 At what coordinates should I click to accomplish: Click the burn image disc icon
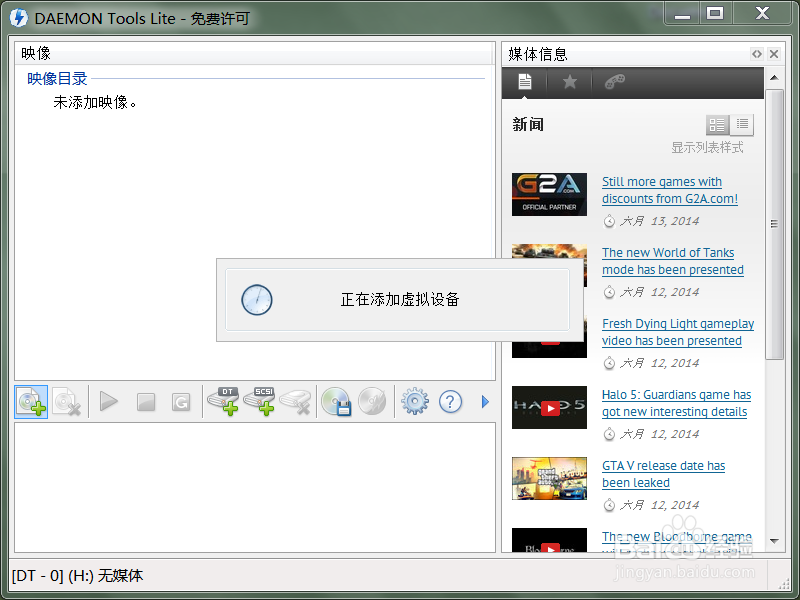372,402
